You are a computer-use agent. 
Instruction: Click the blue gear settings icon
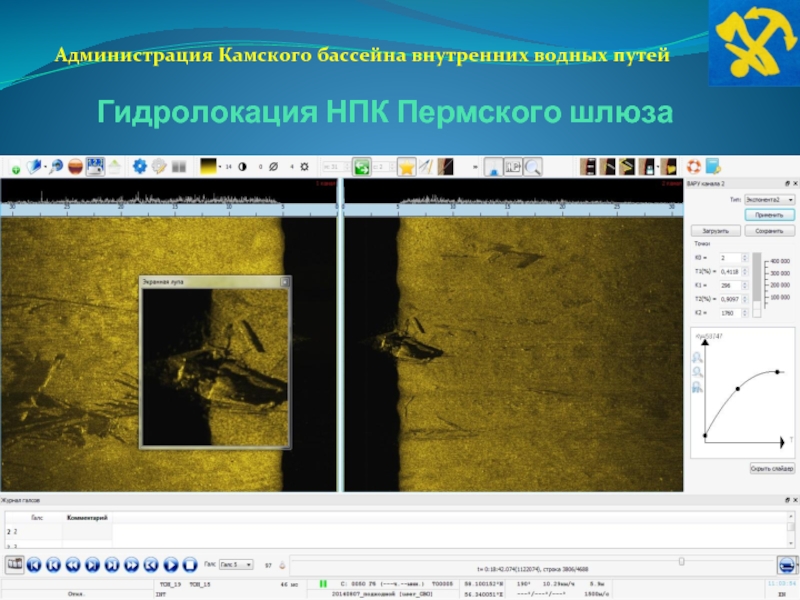pos(139,166)
